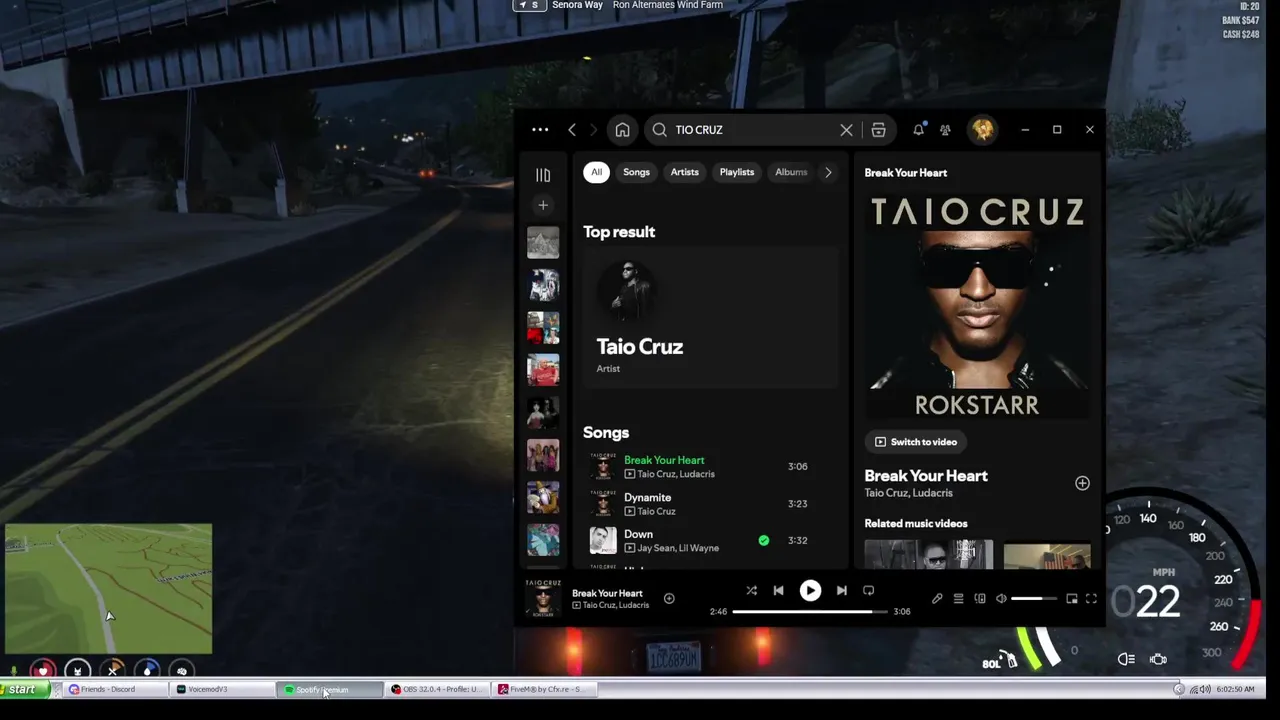
Task: Open Break Your Heart title in panel
Action: (926, 476)
